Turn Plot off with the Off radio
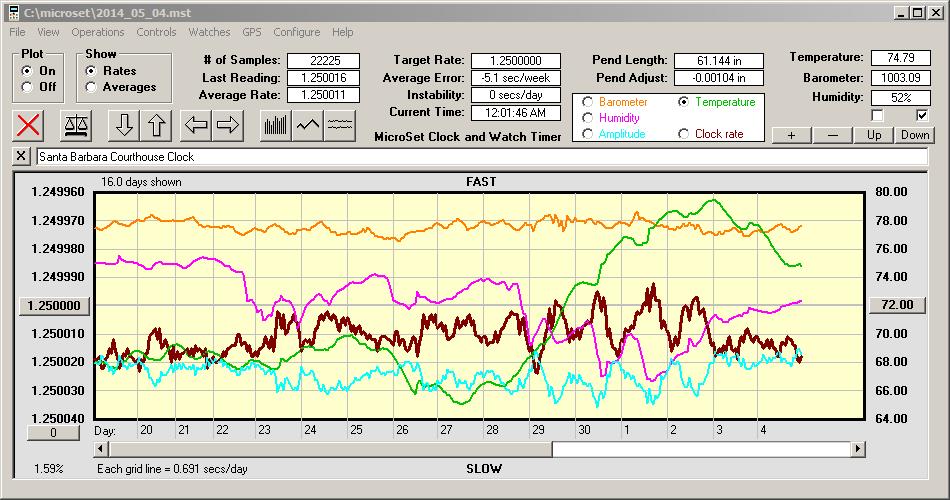The height and width of the screenshot is (500, 950). [x=26, y=87]
